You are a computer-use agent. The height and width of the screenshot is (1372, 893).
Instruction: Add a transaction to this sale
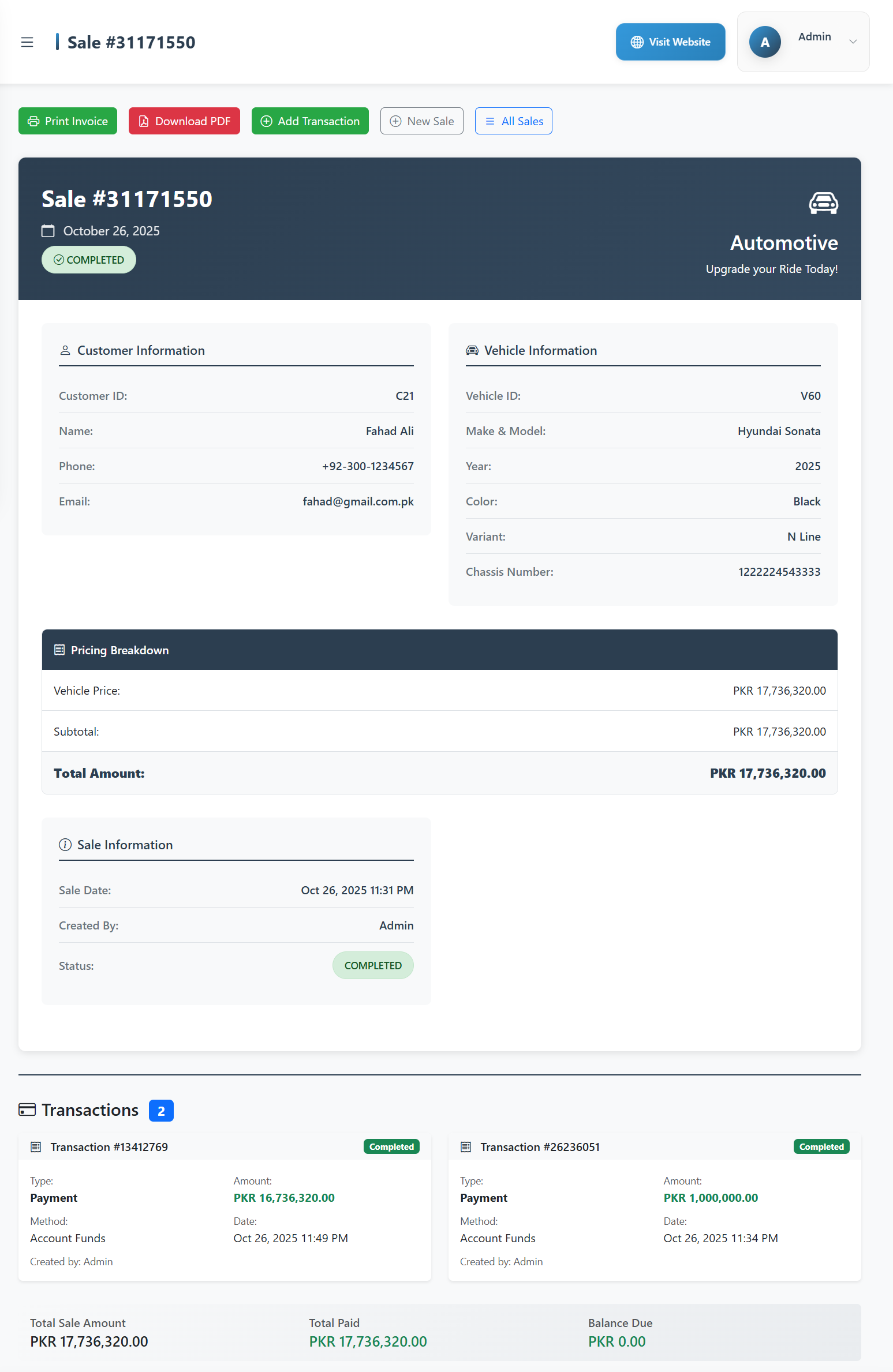click(x=310, y=121)
